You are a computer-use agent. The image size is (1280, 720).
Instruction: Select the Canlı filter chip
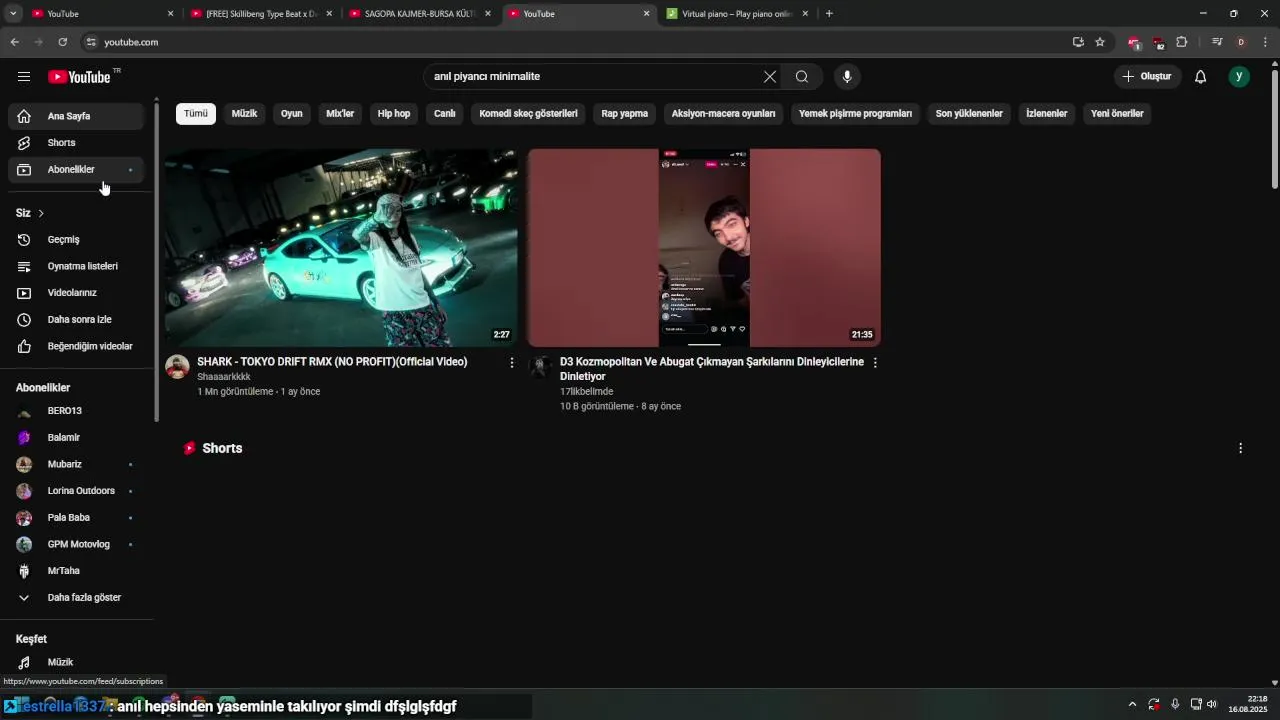445,114
